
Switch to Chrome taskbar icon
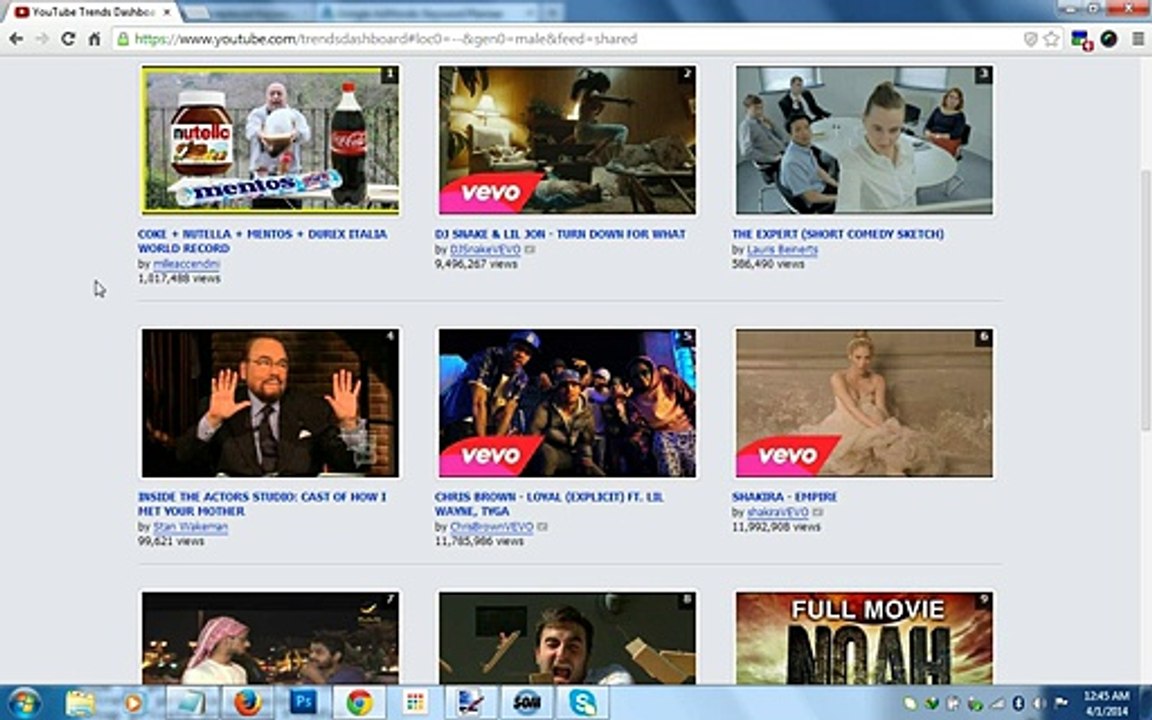tap(359, 703)
